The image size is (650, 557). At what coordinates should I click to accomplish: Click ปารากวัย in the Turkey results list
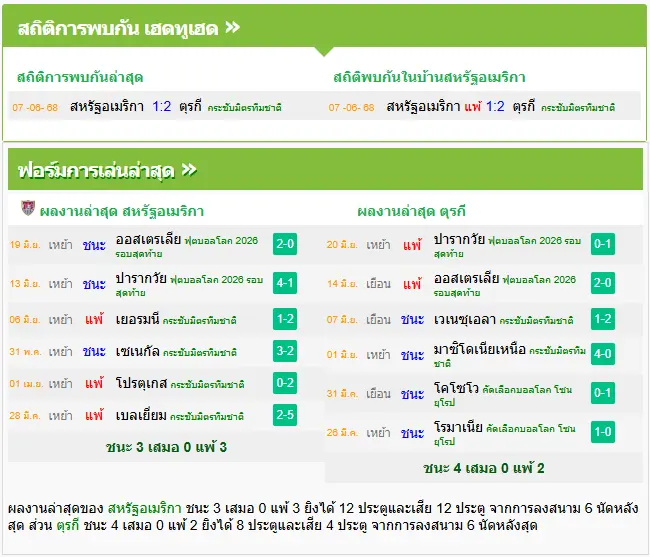point(459,240)
